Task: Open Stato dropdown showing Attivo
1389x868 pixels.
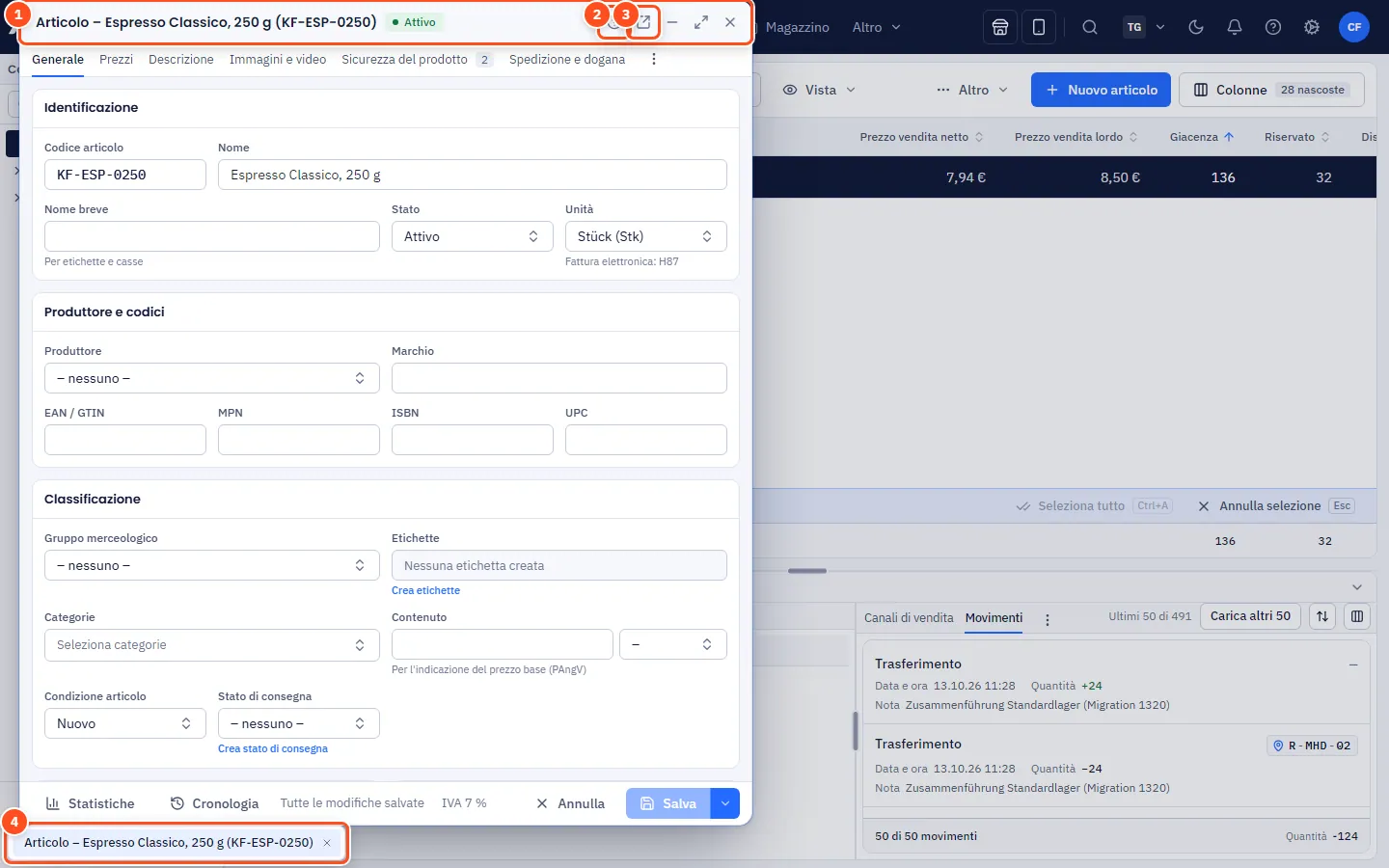Action: tap(472, 236)
